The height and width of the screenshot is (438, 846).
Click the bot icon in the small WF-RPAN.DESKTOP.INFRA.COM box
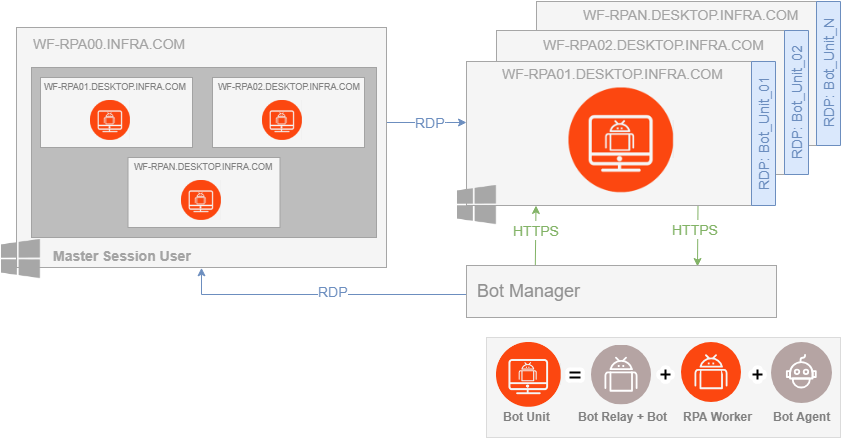[201, 199]
